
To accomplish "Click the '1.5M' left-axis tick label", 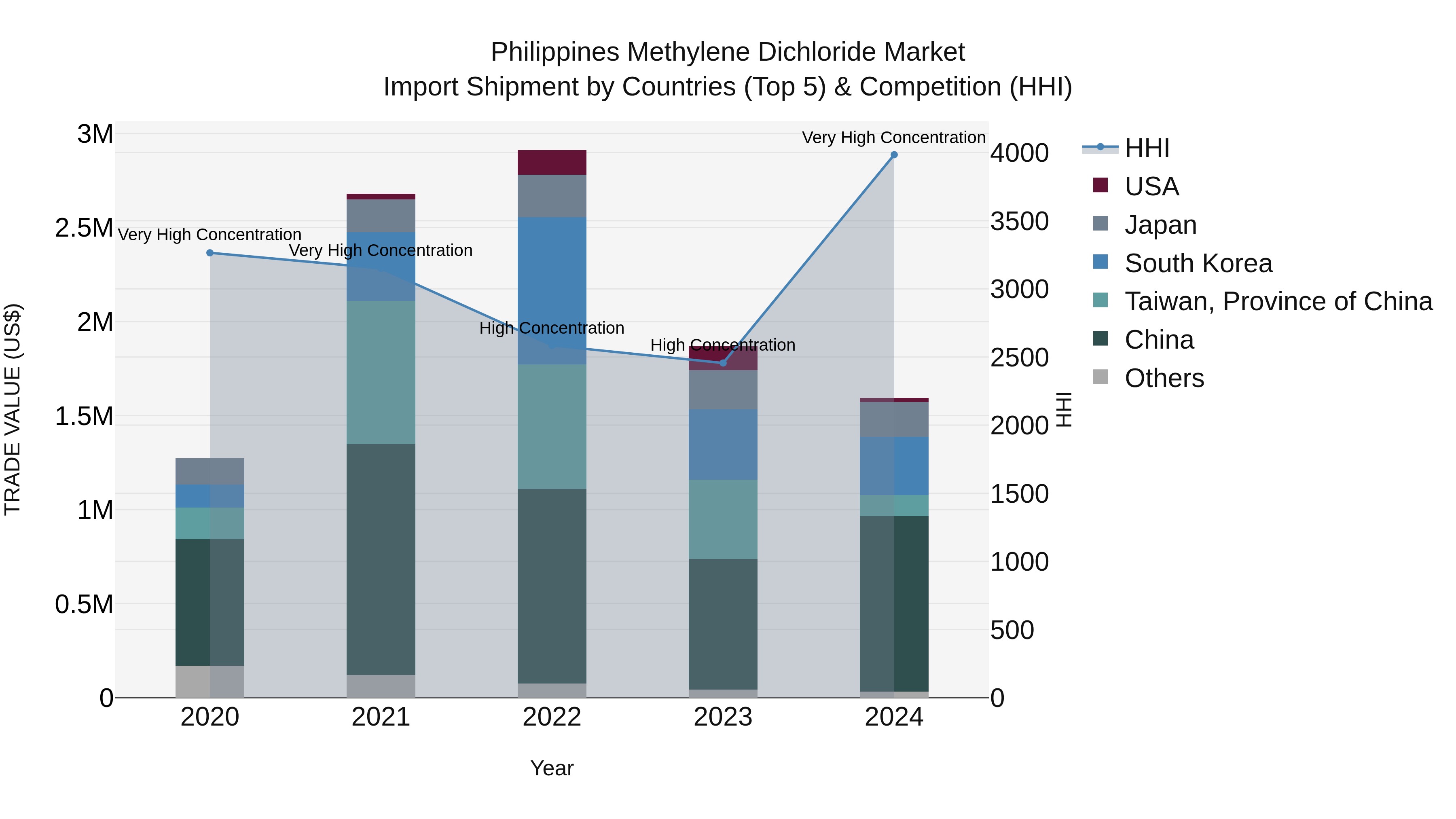I will [84, 417].
